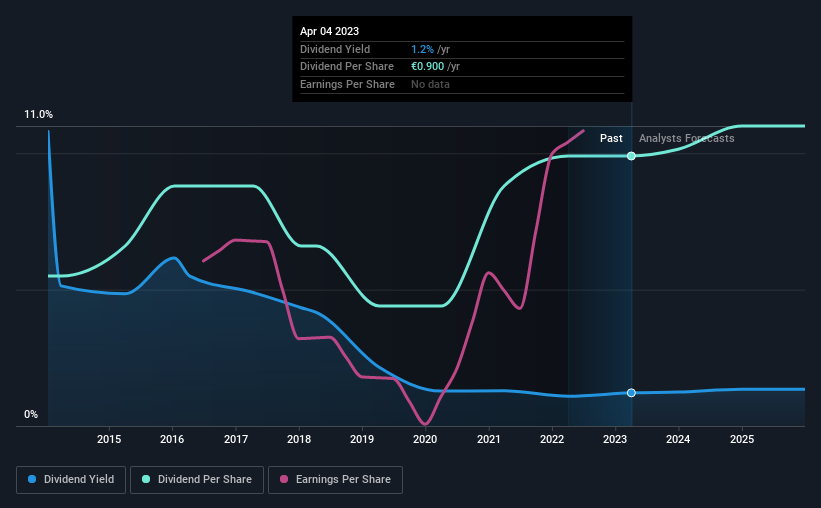This screenshot has height=508, width=821.
Task: Click the 0% y-axis label
Action: tap(31, 415)
